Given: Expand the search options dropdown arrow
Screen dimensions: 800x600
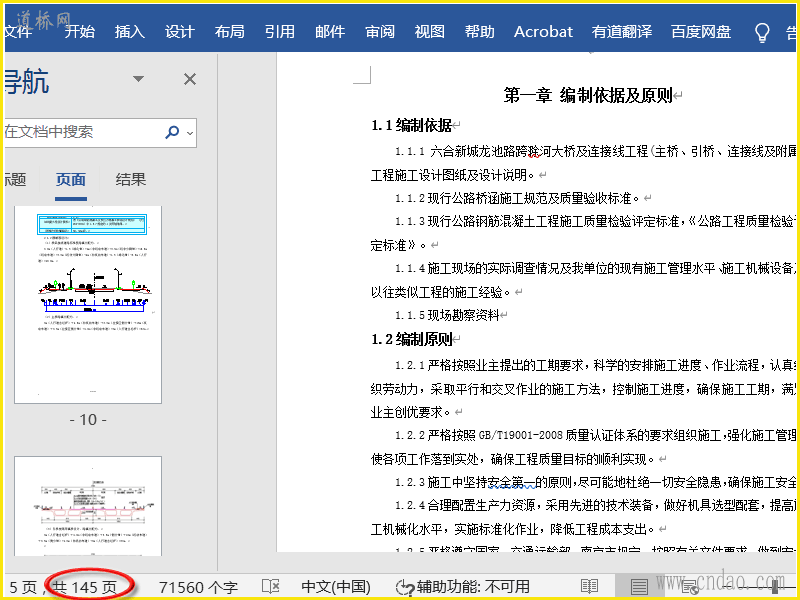Looking at the screenshot, I should click(190, 133).
